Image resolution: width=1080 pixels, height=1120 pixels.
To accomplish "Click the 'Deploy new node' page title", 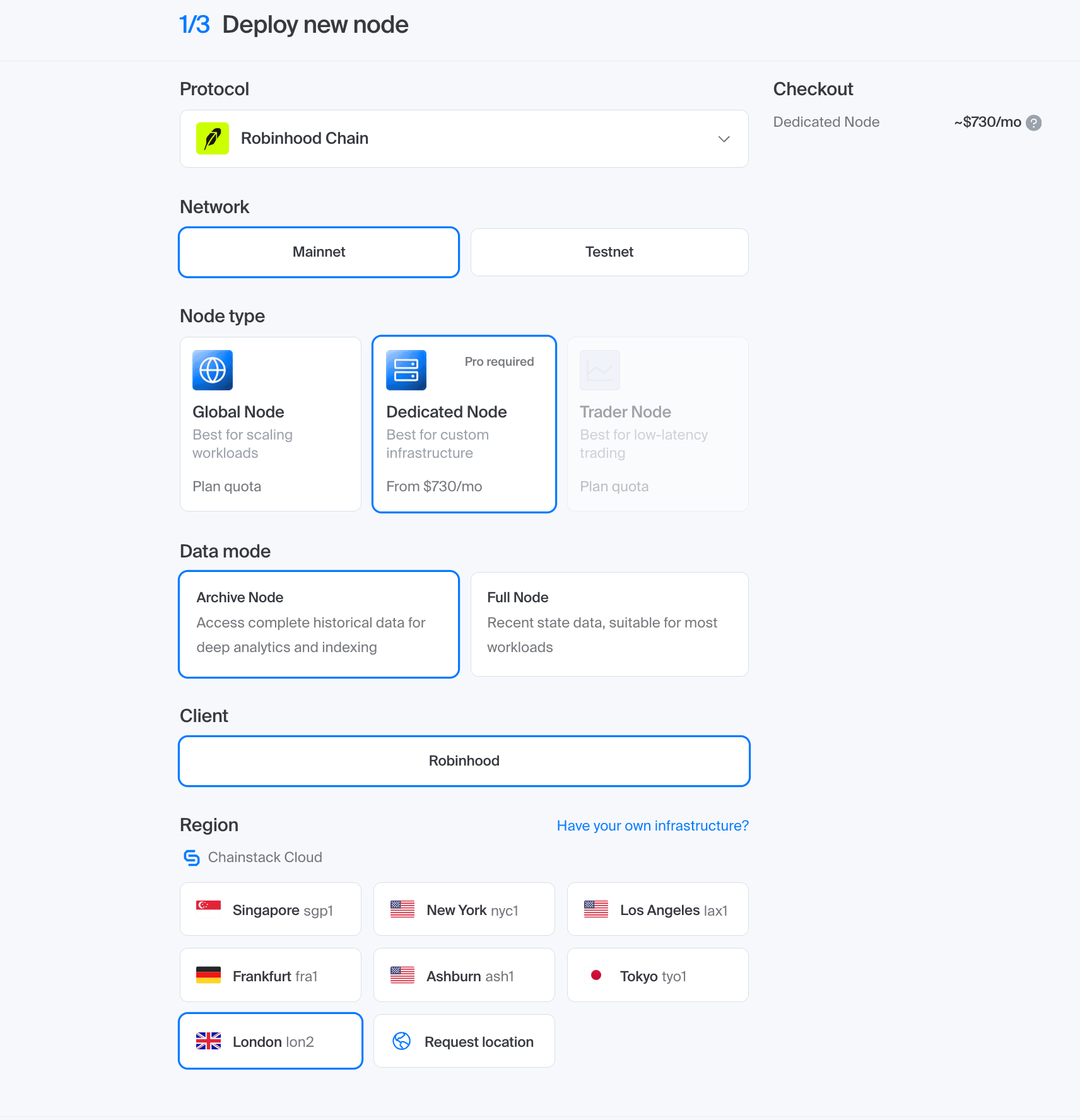I will 315,25.
